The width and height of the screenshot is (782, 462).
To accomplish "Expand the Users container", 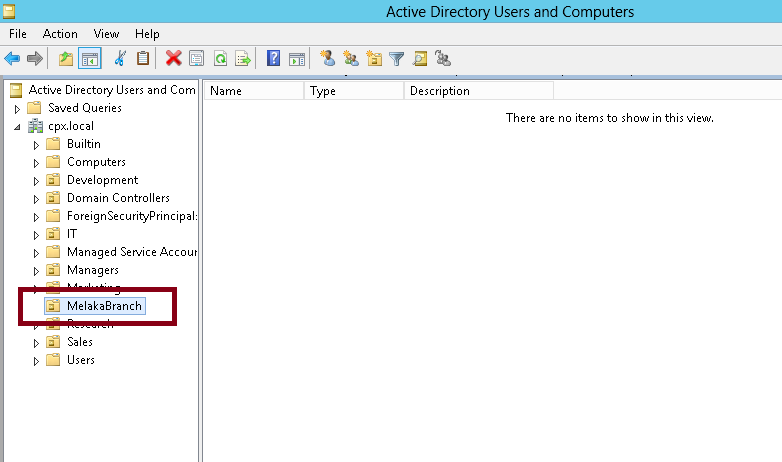I will (36, 361).
